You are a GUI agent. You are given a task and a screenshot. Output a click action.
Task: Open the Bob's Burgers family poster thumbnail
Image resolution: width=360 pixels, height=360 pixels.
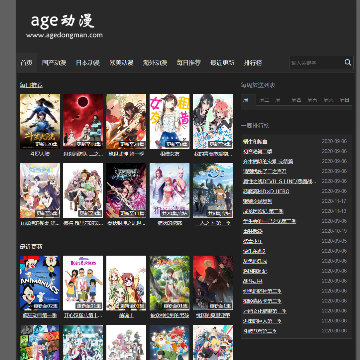pyautogui.click(x=83, y=283)
